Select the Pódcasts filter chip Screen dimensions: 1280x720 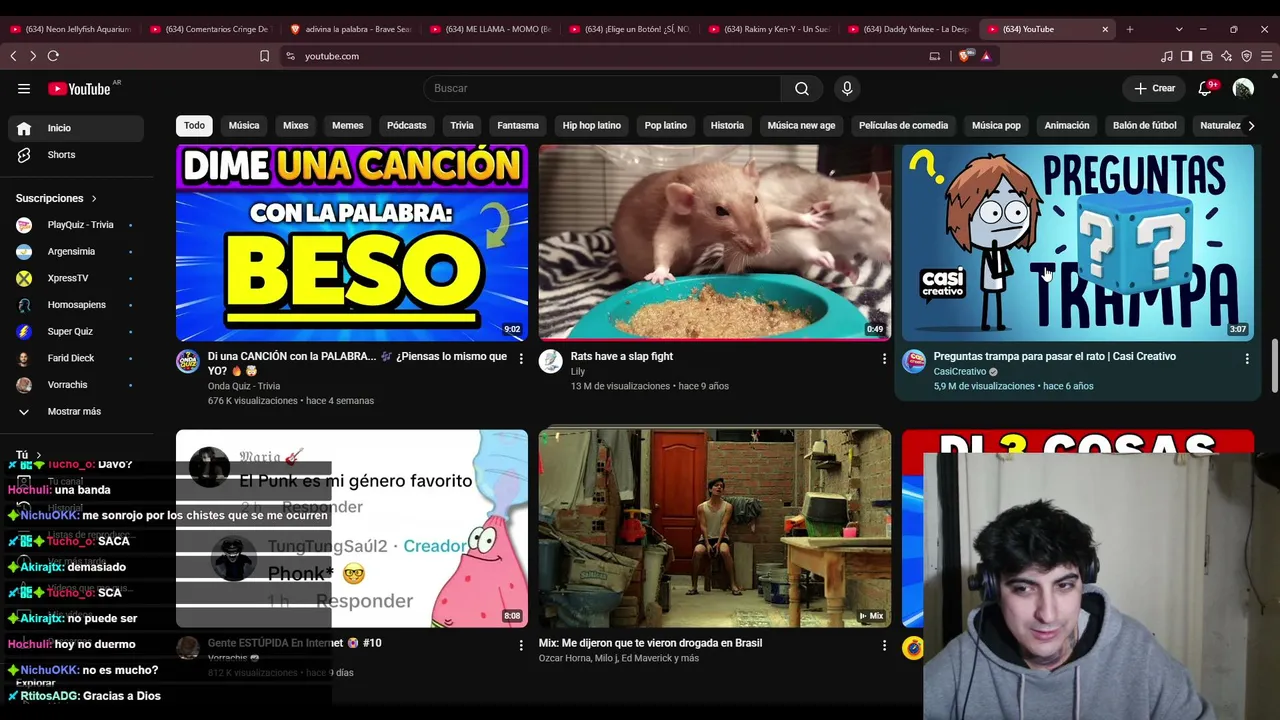tap(407, 125)
